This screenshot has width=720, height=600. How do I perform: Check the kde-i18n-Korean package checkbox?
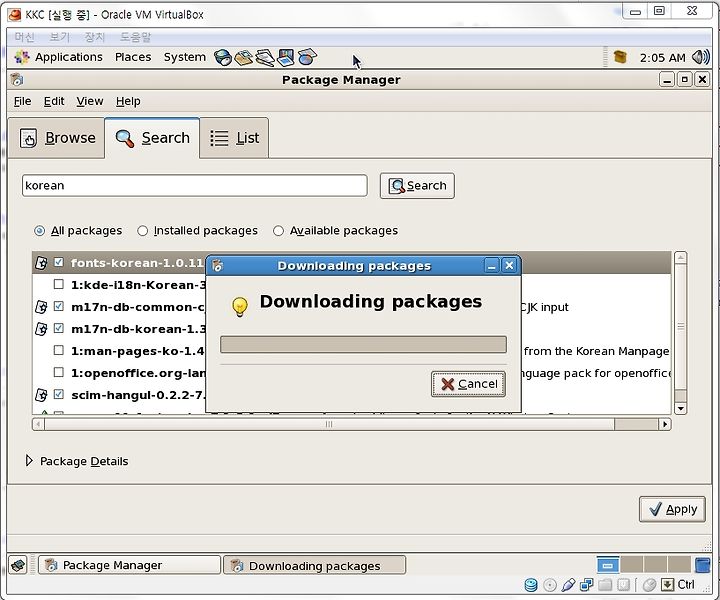[x=58, y=284]
